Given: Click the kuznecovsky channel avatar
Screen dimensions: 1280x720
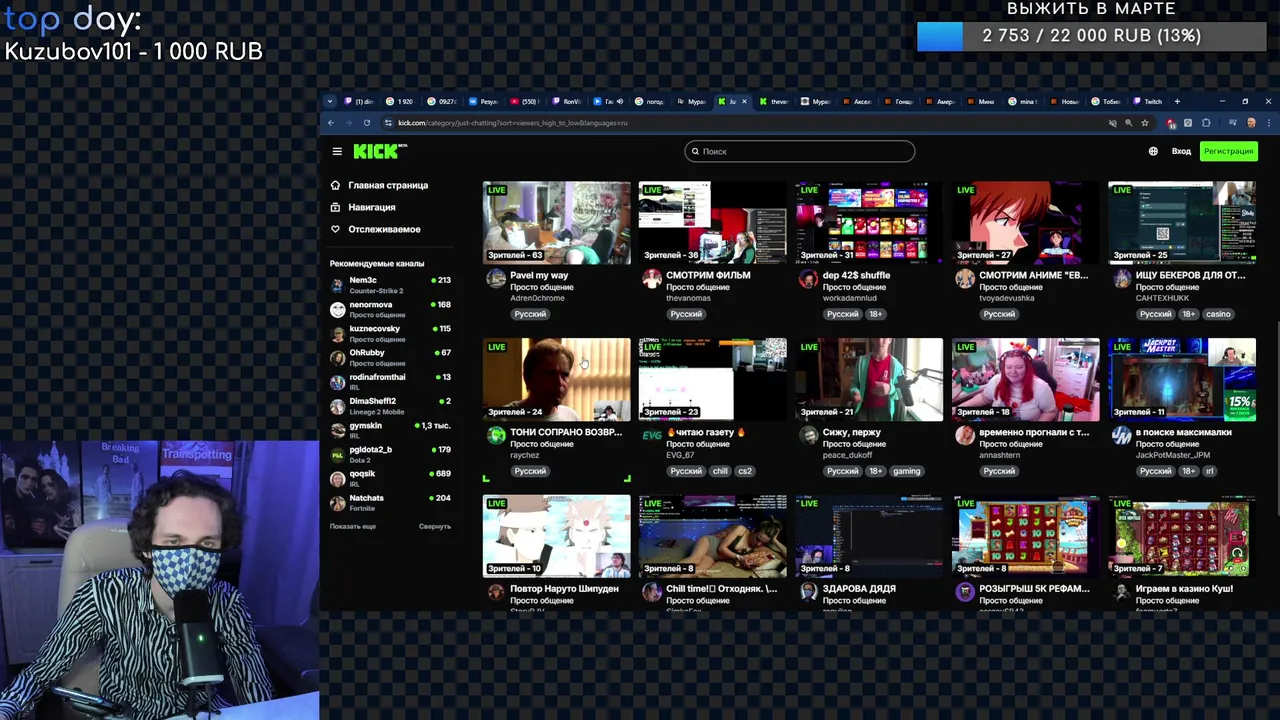Looking at the screenshot, I should pyautogui.click(x=338, y=333).
